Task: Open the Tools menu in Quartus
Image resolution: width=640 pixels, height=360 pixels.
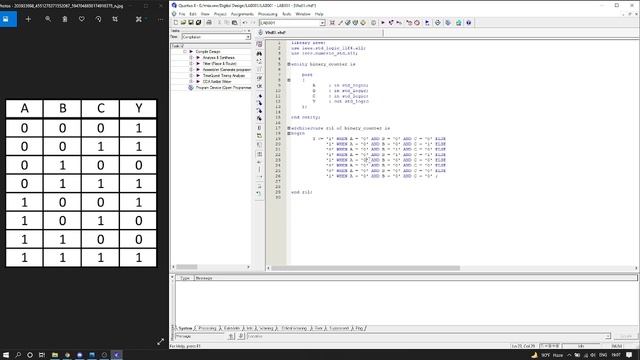Action: point(287,14)
